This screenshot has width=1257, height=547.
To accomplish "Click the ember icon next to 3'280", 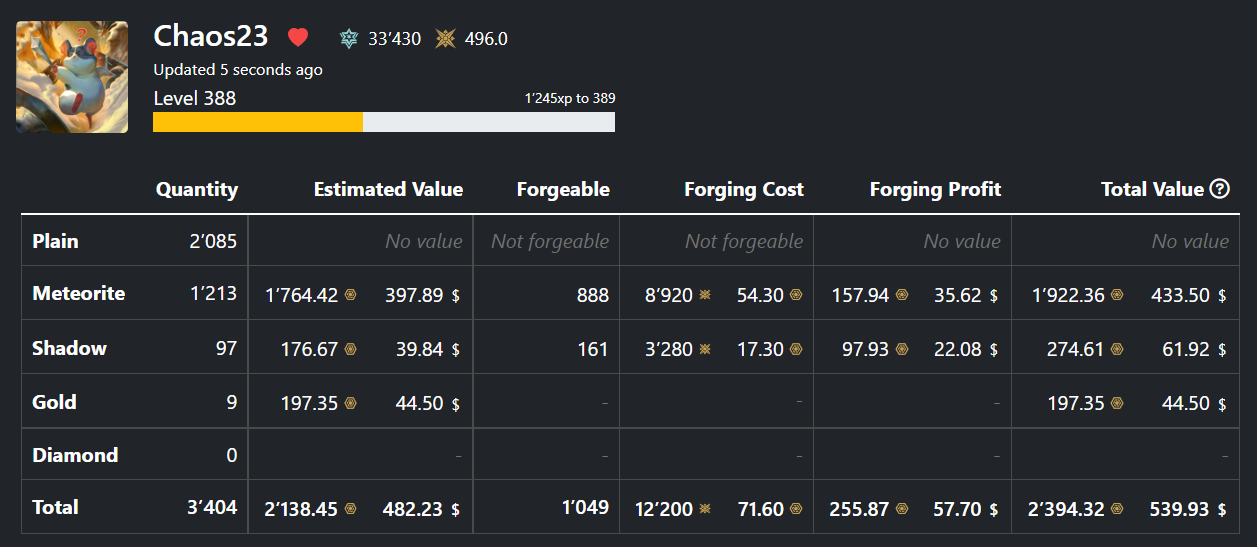I will pos(705,349).
